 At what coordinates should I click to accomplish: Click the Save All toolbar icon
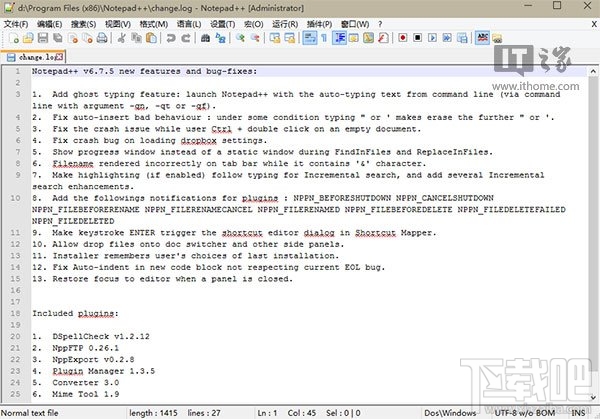pyautogui.click(x=58, y=38)
